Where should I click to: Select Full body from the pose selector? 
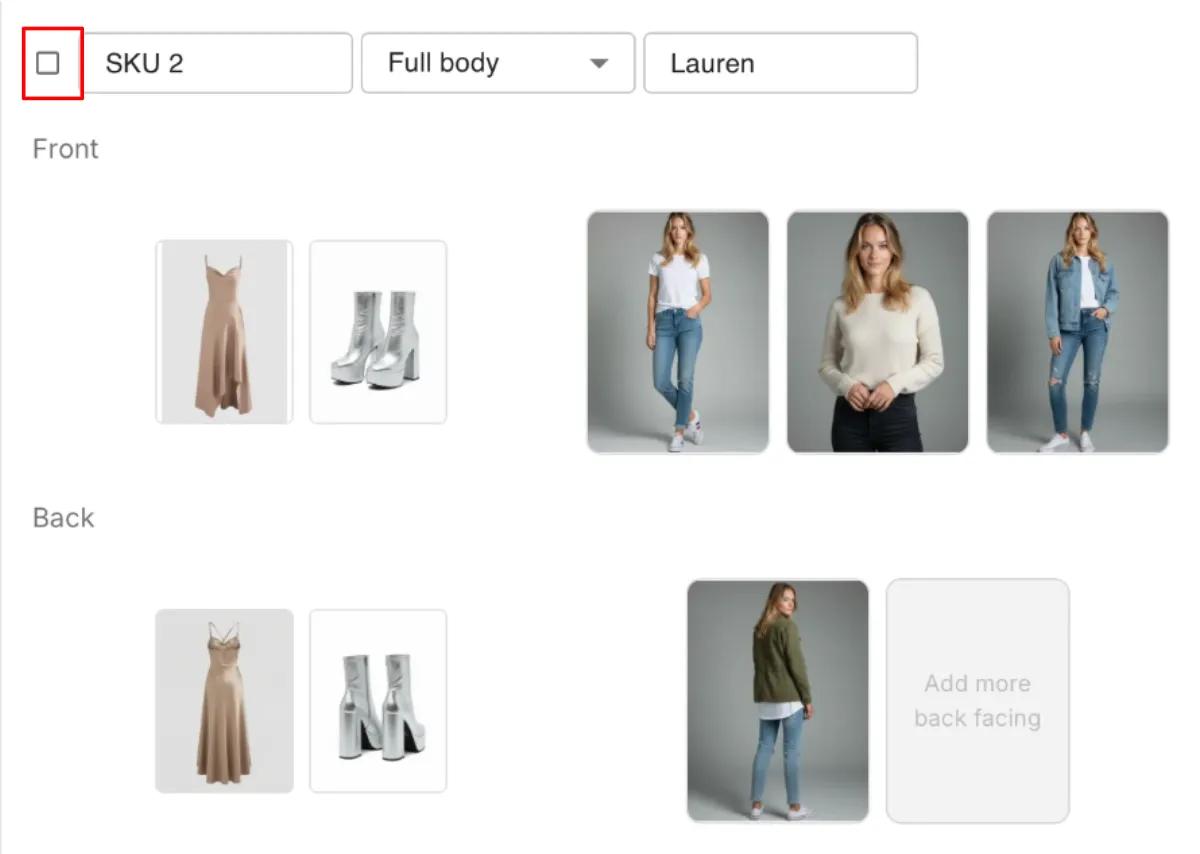click(497, 63)
